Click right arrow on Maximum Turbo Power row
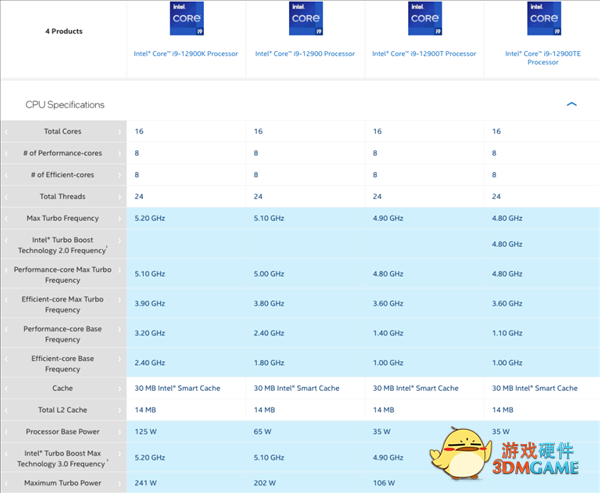This screenshot has height=493, width=600. click(x=119, y=483)
